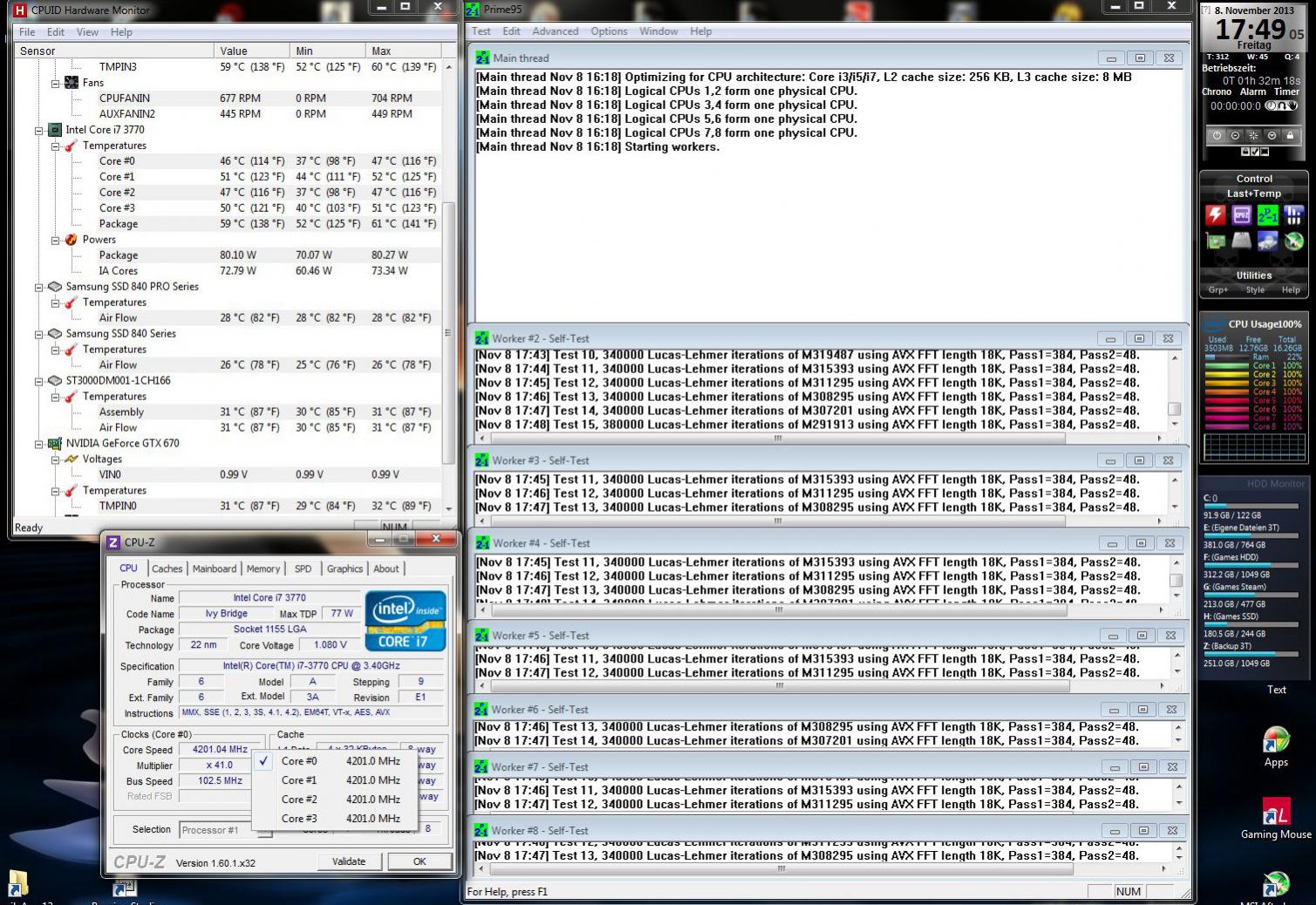Select the checked Core #0 entry in clocks menu

tap(336, 761)
